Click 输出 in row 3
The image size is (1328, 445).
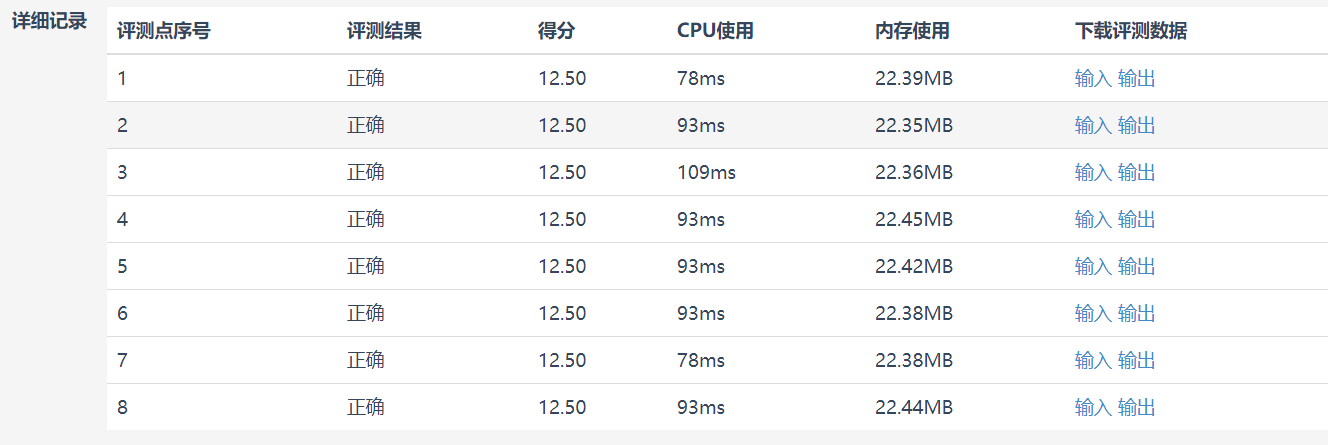(1136, 172)
